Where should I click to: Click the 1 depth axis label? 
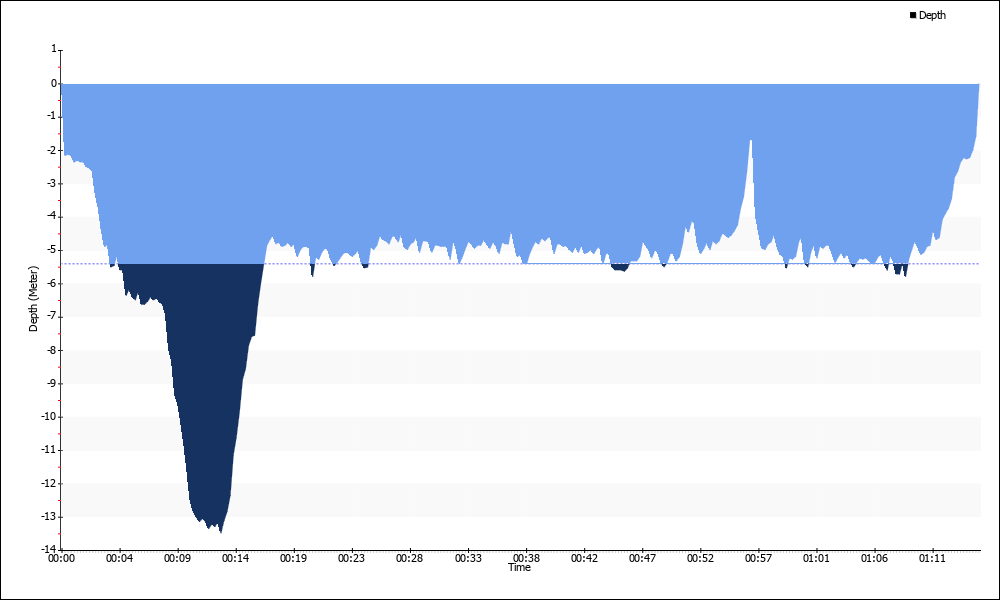pyautogui.click(x=54, y=48)
